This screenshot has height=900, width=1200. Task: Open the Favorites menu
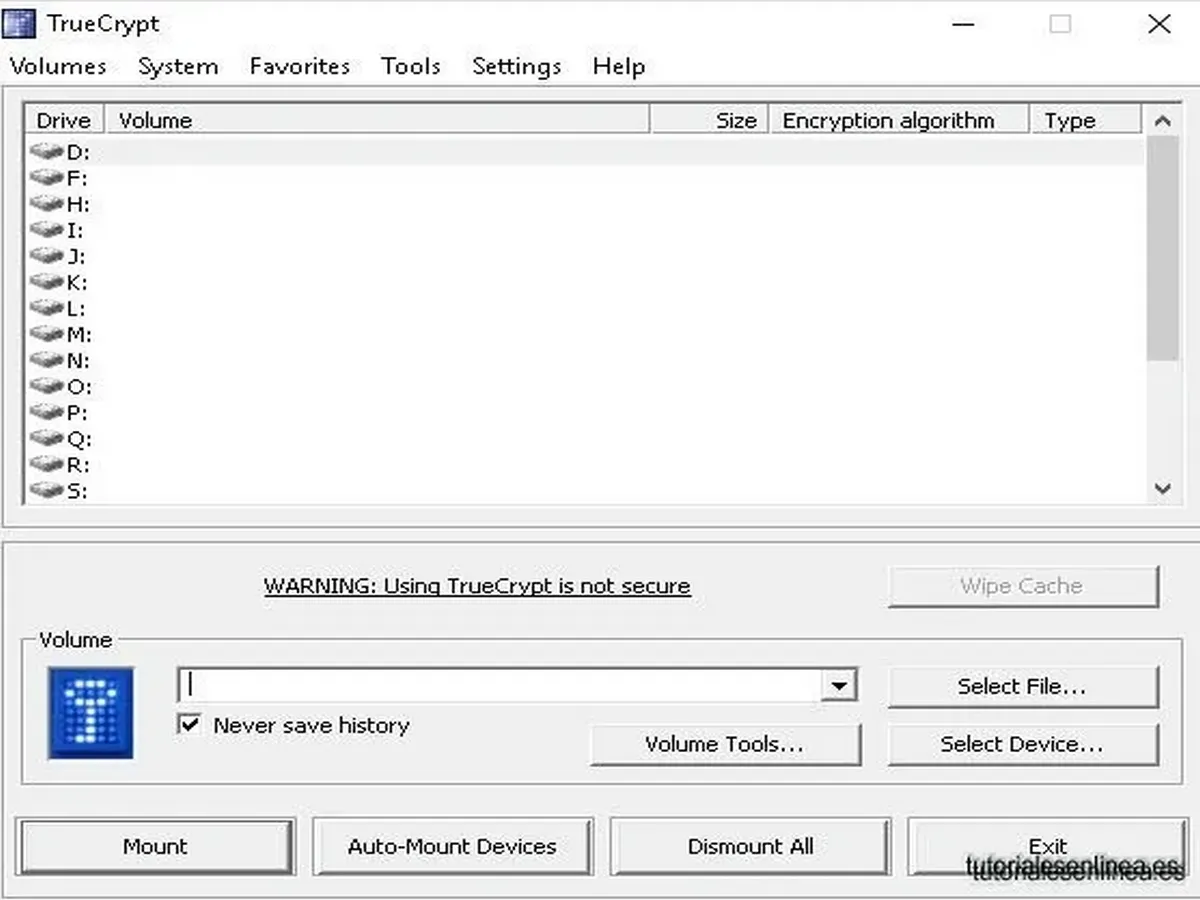click(x=300, y=66)
